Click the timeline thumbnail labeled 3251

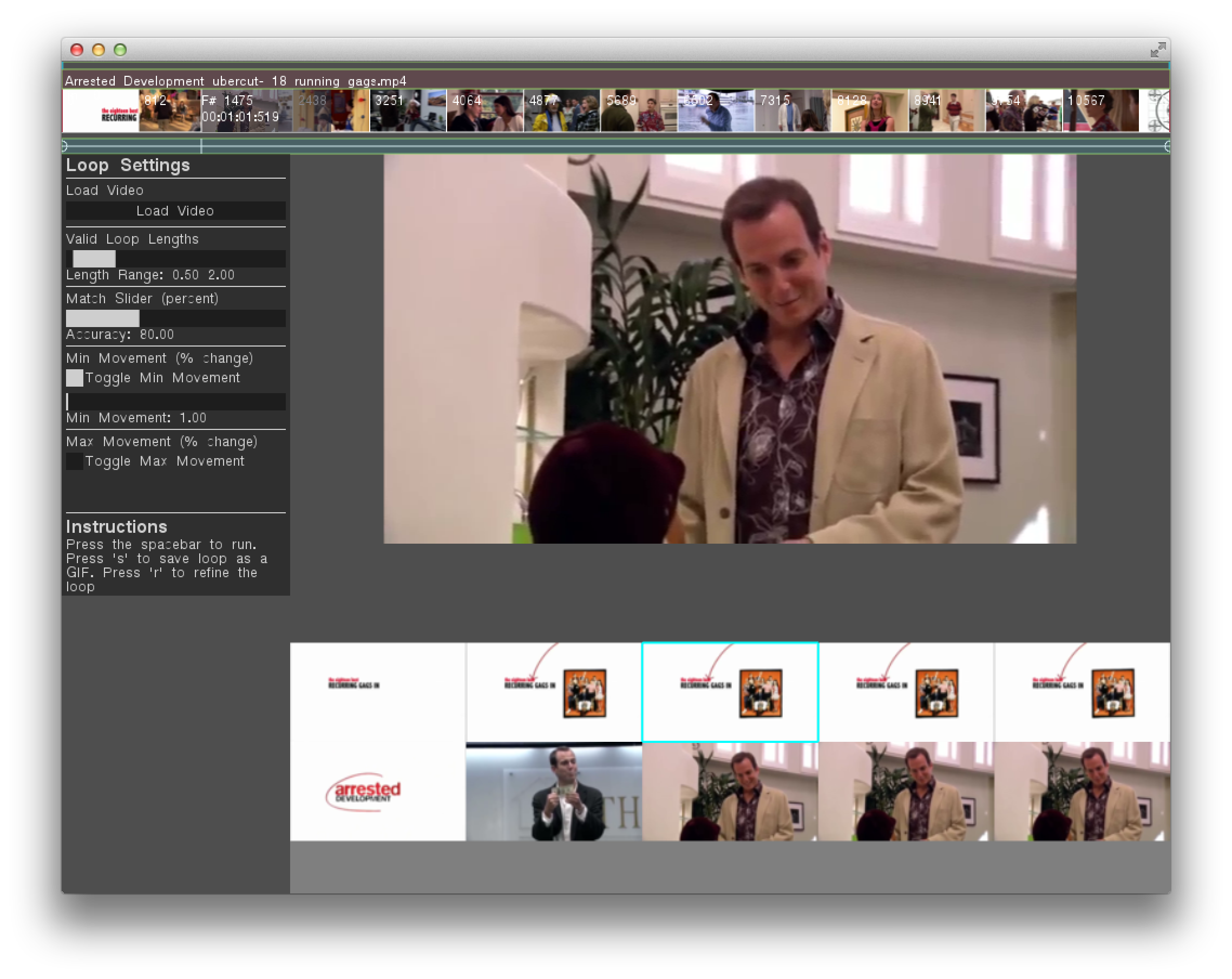coord(408,111)
